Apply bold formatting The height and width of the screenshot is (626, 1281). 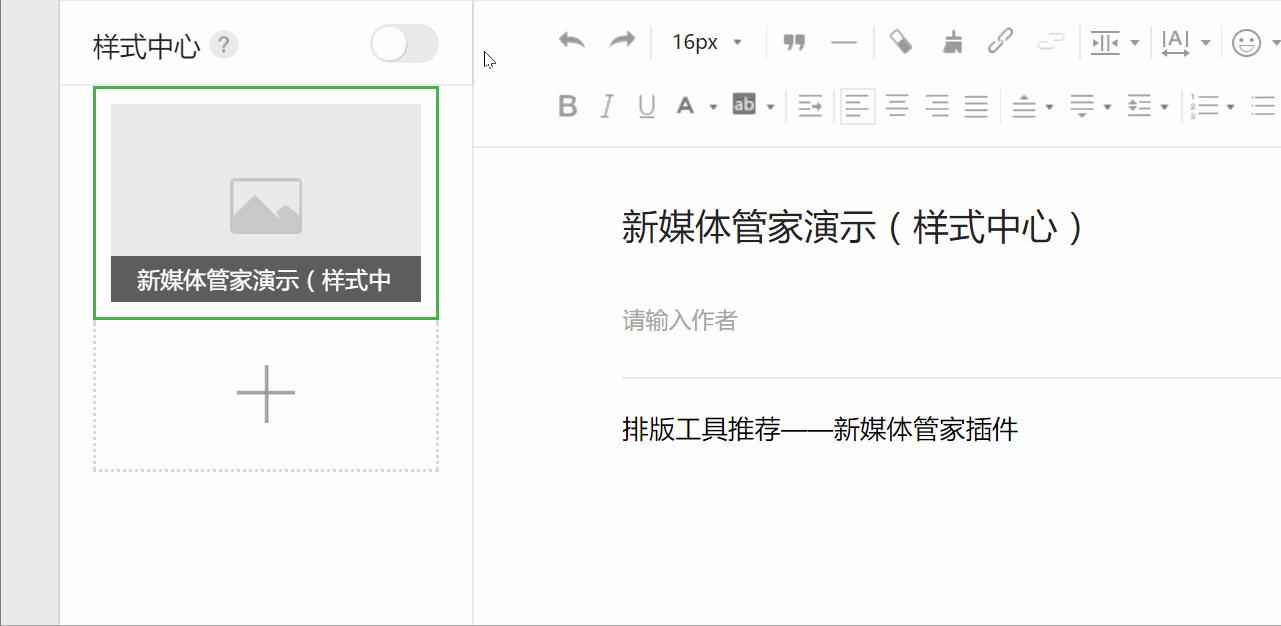pos(568,106)
